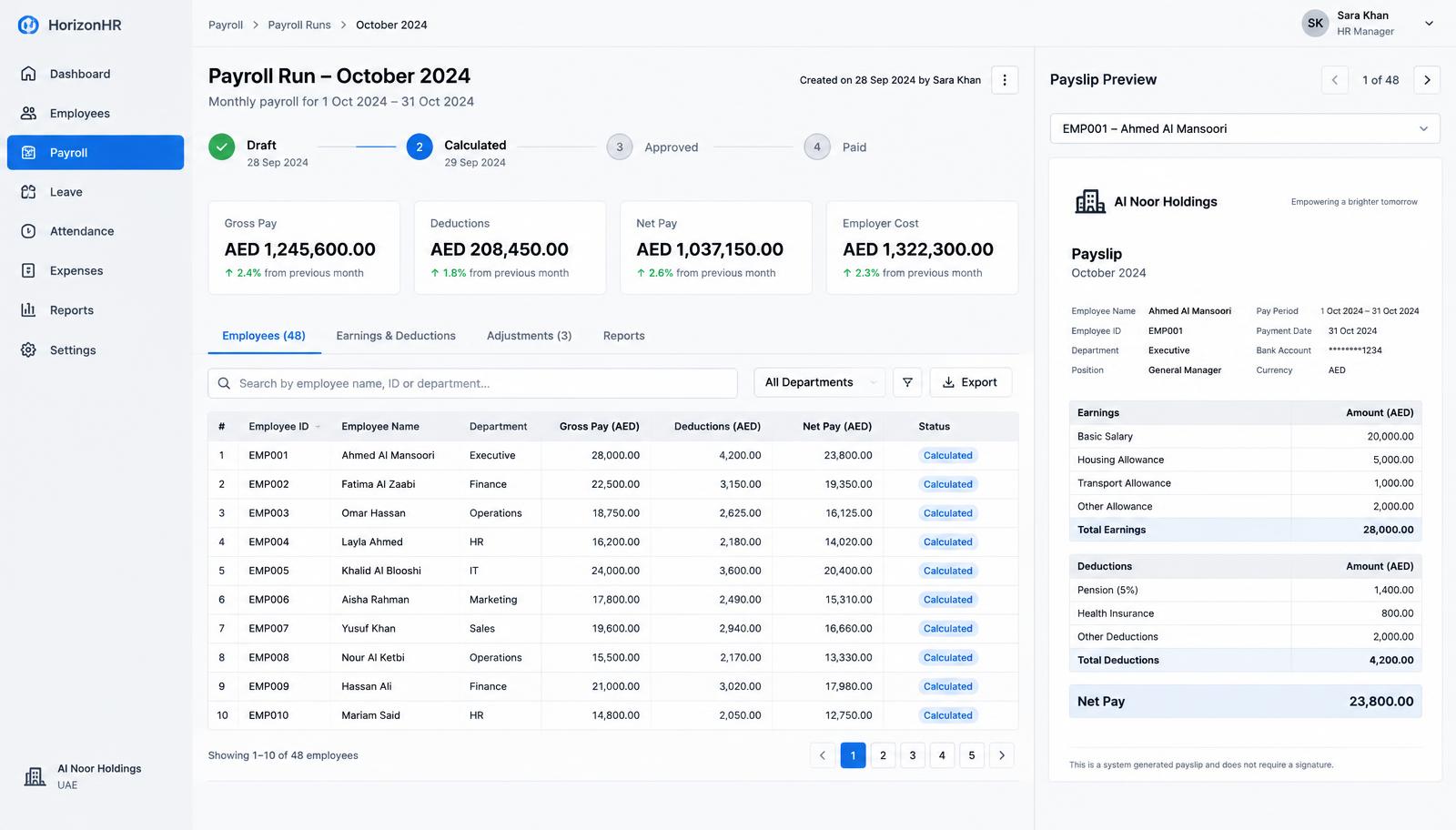Click the Export button
Viewport: 1456px width, 830px height.
[x=970, y=382]
